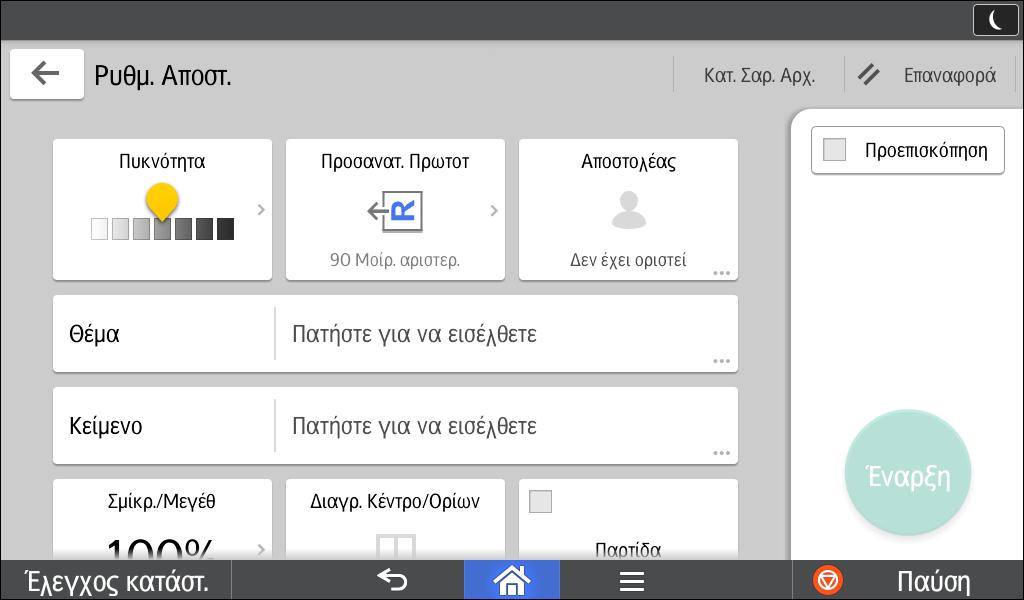Screen dimensions: 1024x600
Task: Open Αποστολέας card ellipsis
Action: point(722,273)
